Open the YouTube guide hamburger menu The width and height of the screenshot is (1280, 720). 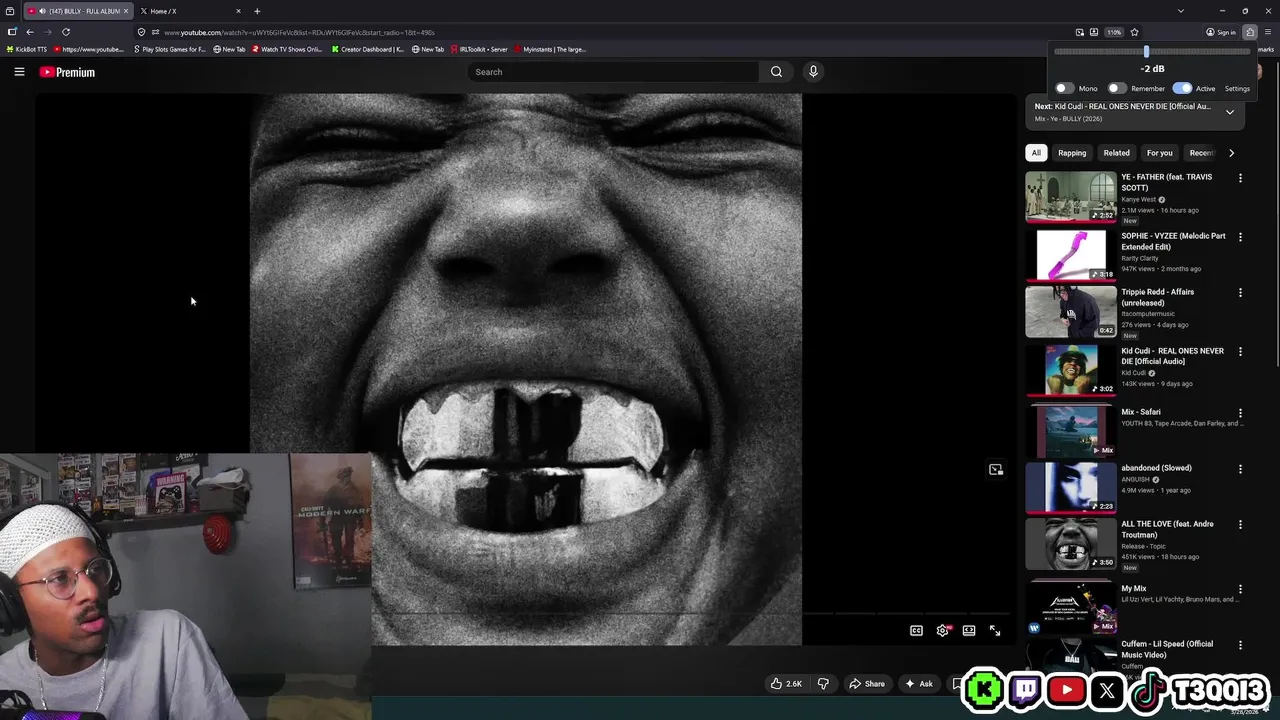point(19,72)
